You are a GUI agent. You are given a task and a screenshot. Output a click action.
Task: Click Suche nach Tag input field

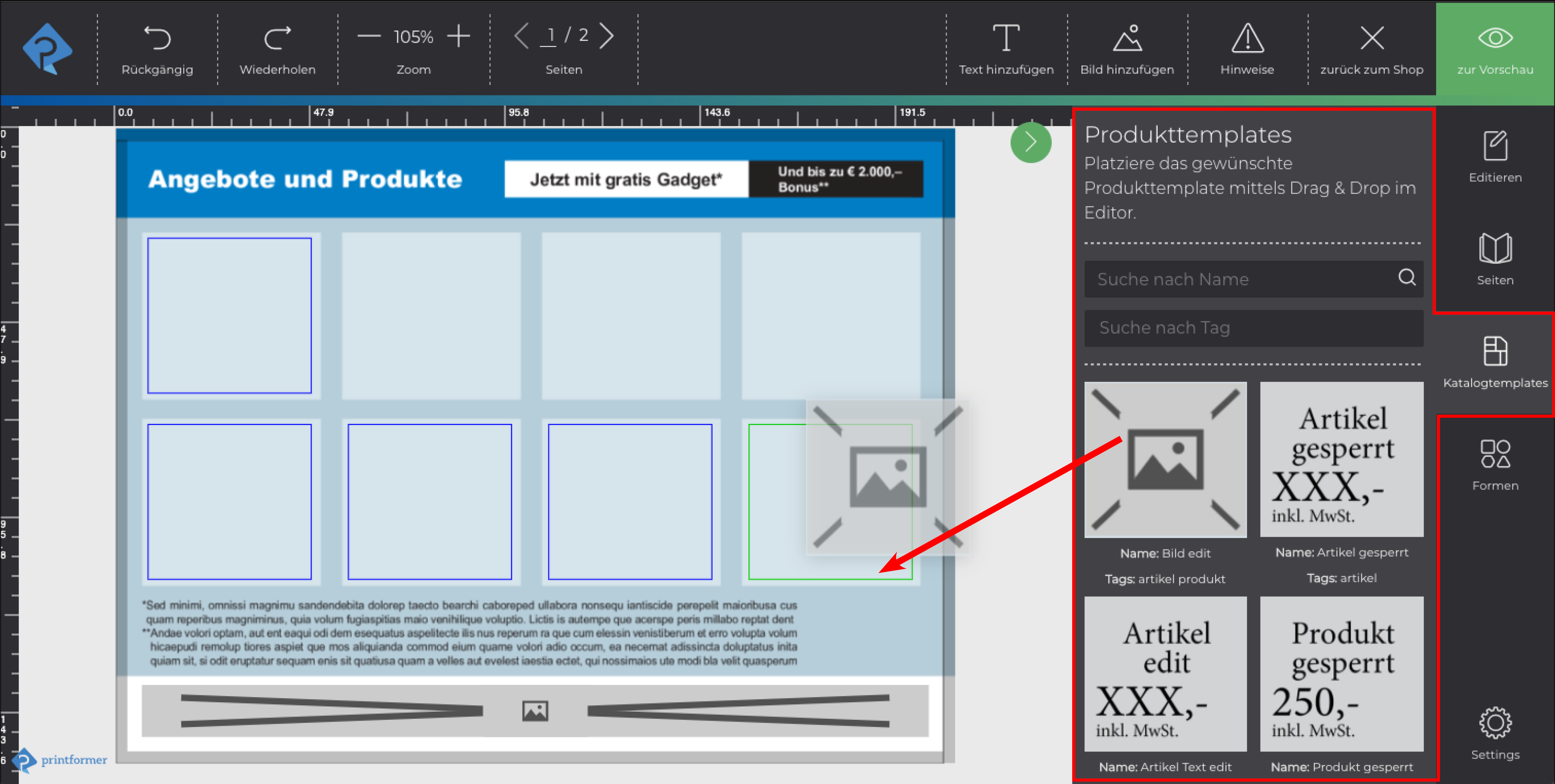point(1253,328)
